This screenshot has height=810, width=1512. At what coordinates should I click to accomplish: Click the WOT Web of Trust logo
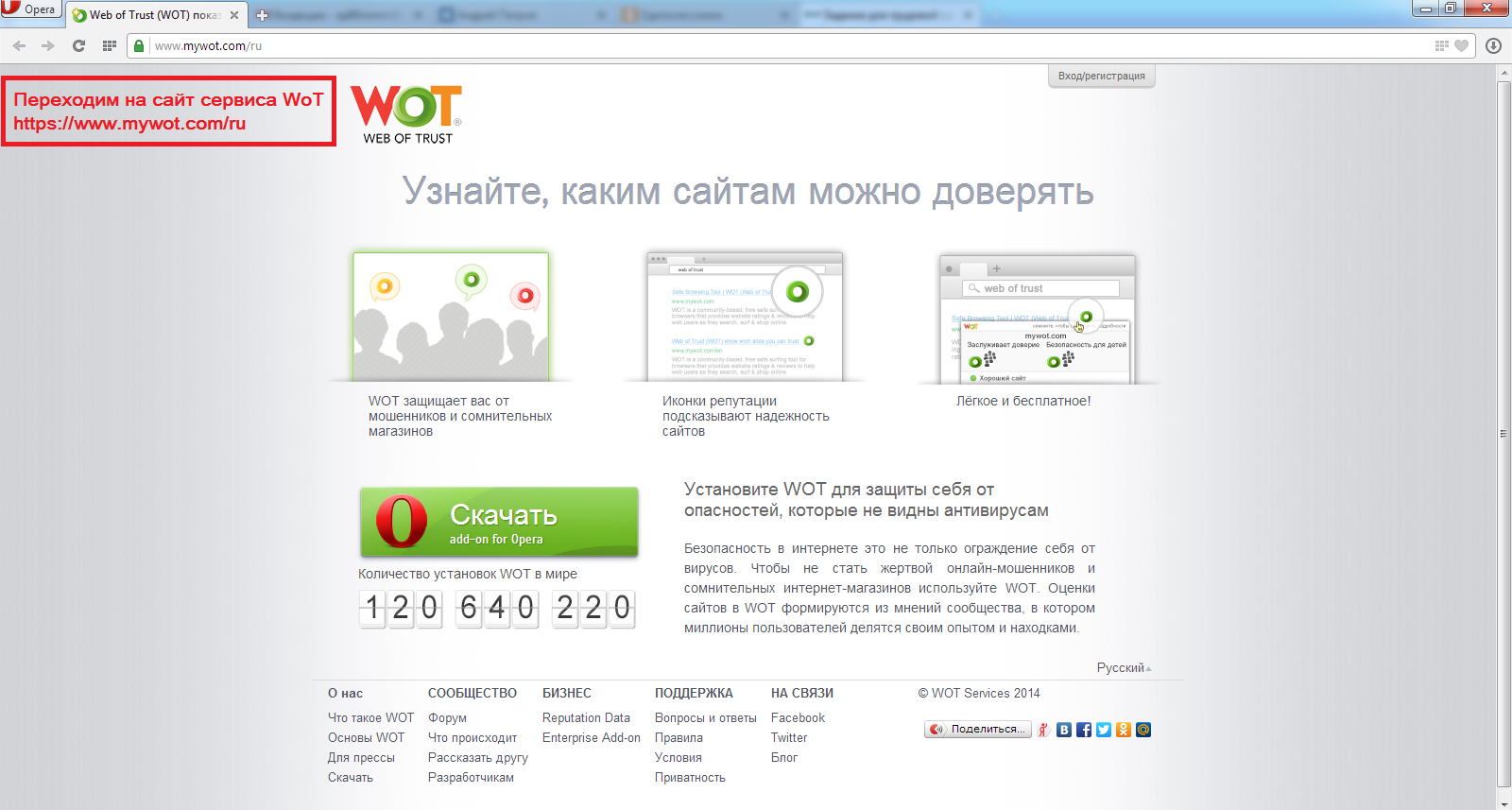407,114
